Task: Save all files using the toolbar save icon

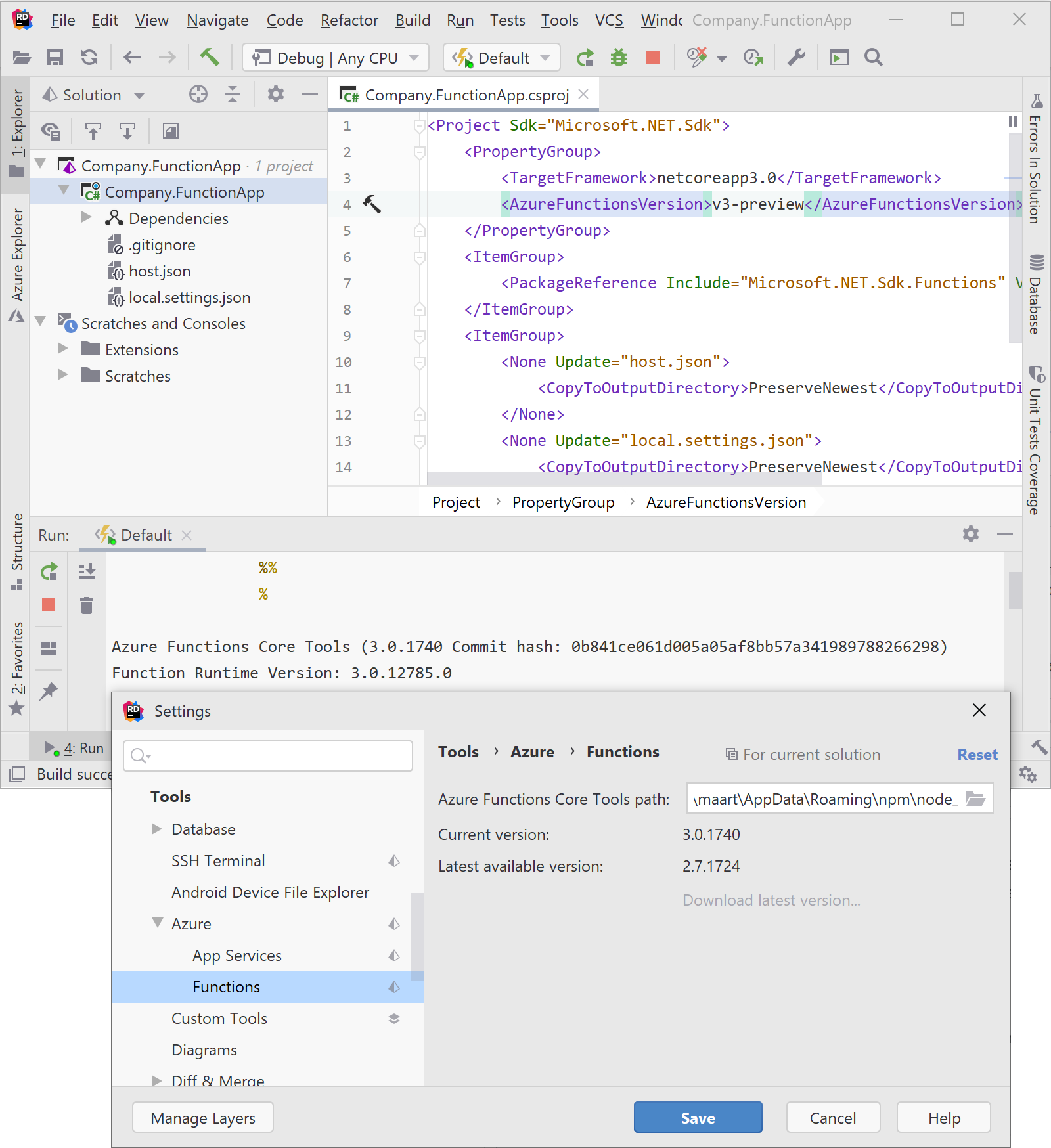Action: pyautogui.click(x=55, y=58)
